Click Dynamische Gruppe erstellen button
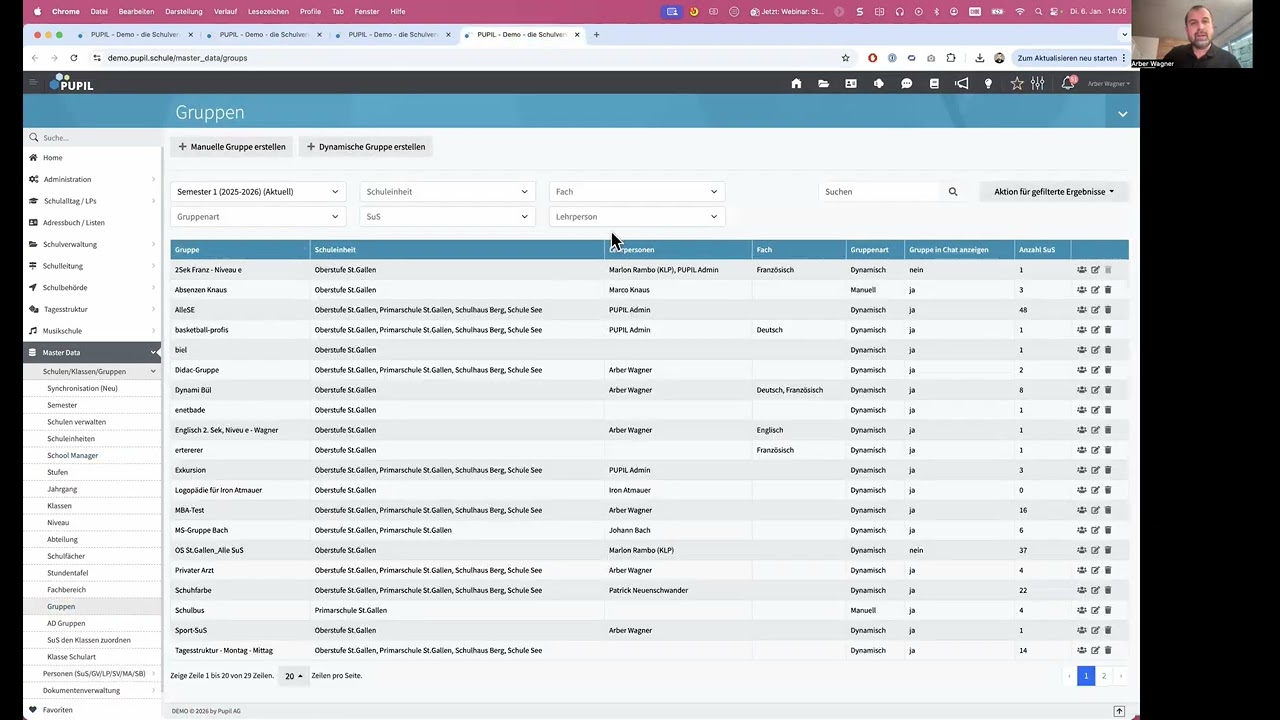Screen dimensions: 1280x720 365,147
